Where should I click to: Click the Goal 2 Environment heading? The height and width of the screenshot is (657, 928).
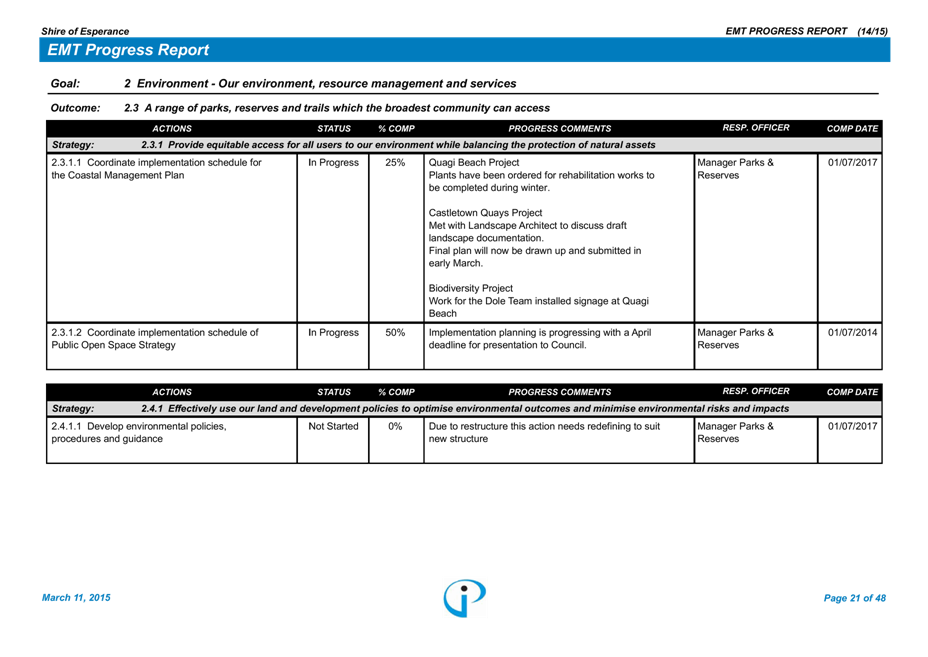[320, 84]
